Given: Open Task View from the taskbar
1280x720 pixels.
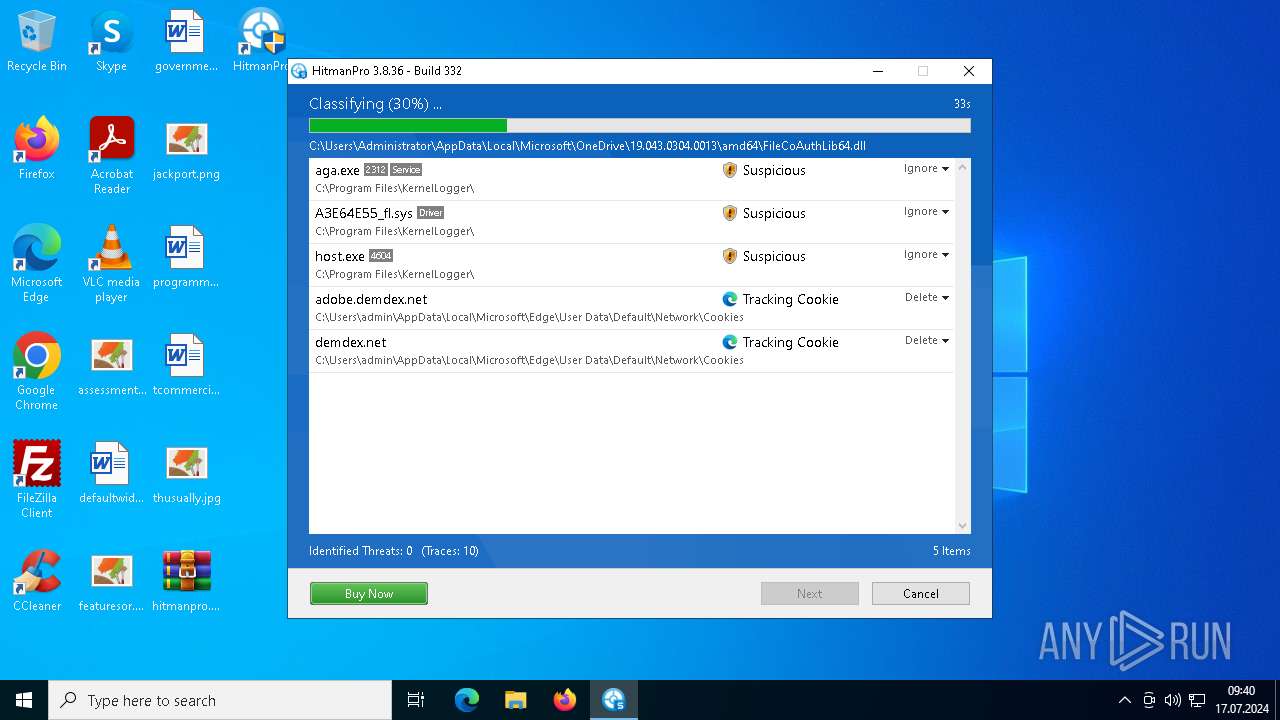Looking at the screenshot, I should pyautogui.click(x=416, y=700).
